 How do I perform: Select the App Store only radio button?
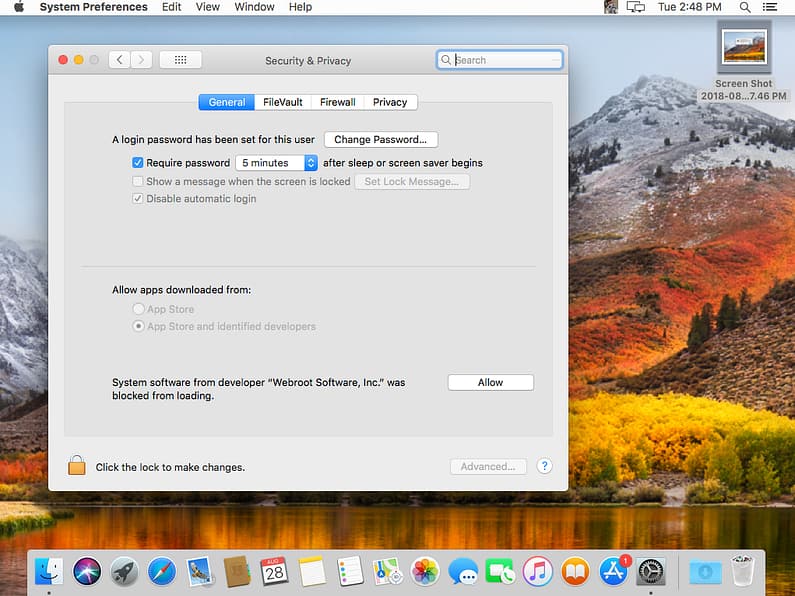[x=139, y=310]
